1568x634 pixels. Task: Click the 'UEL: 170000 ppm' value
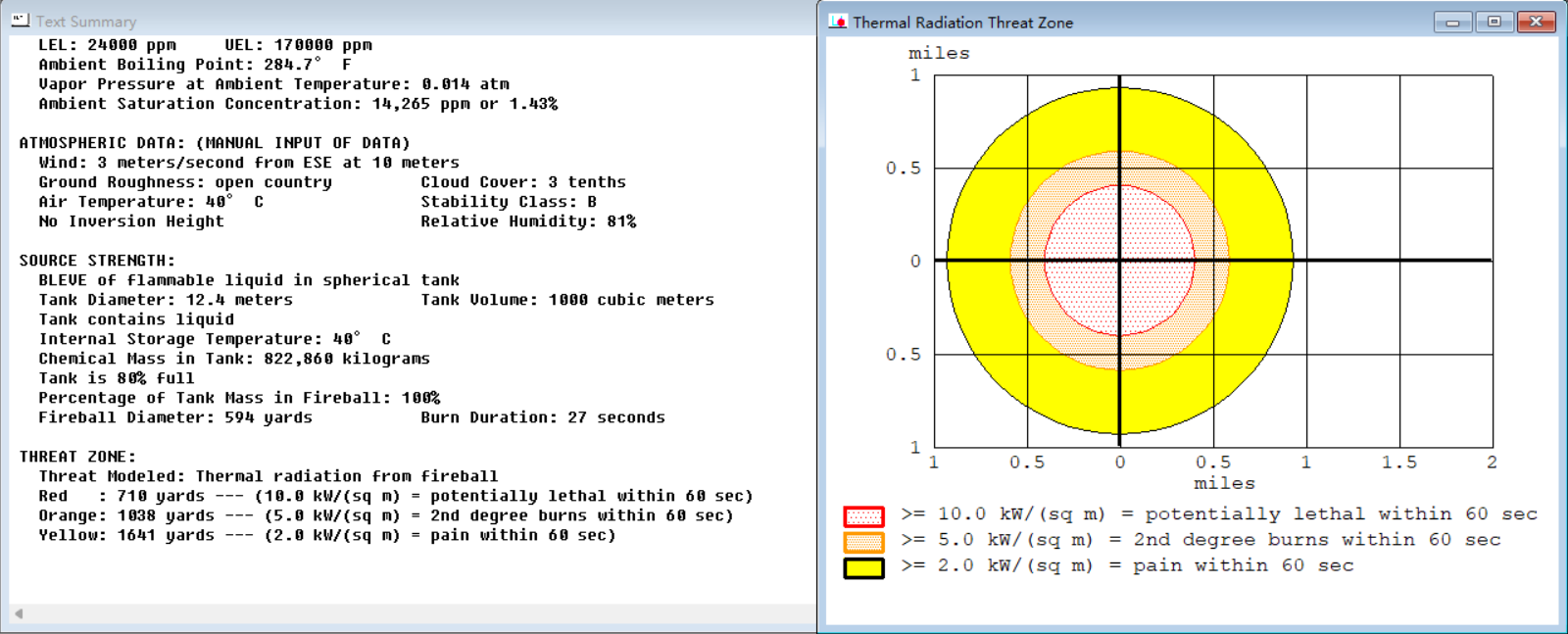click(x=298, y=45)
